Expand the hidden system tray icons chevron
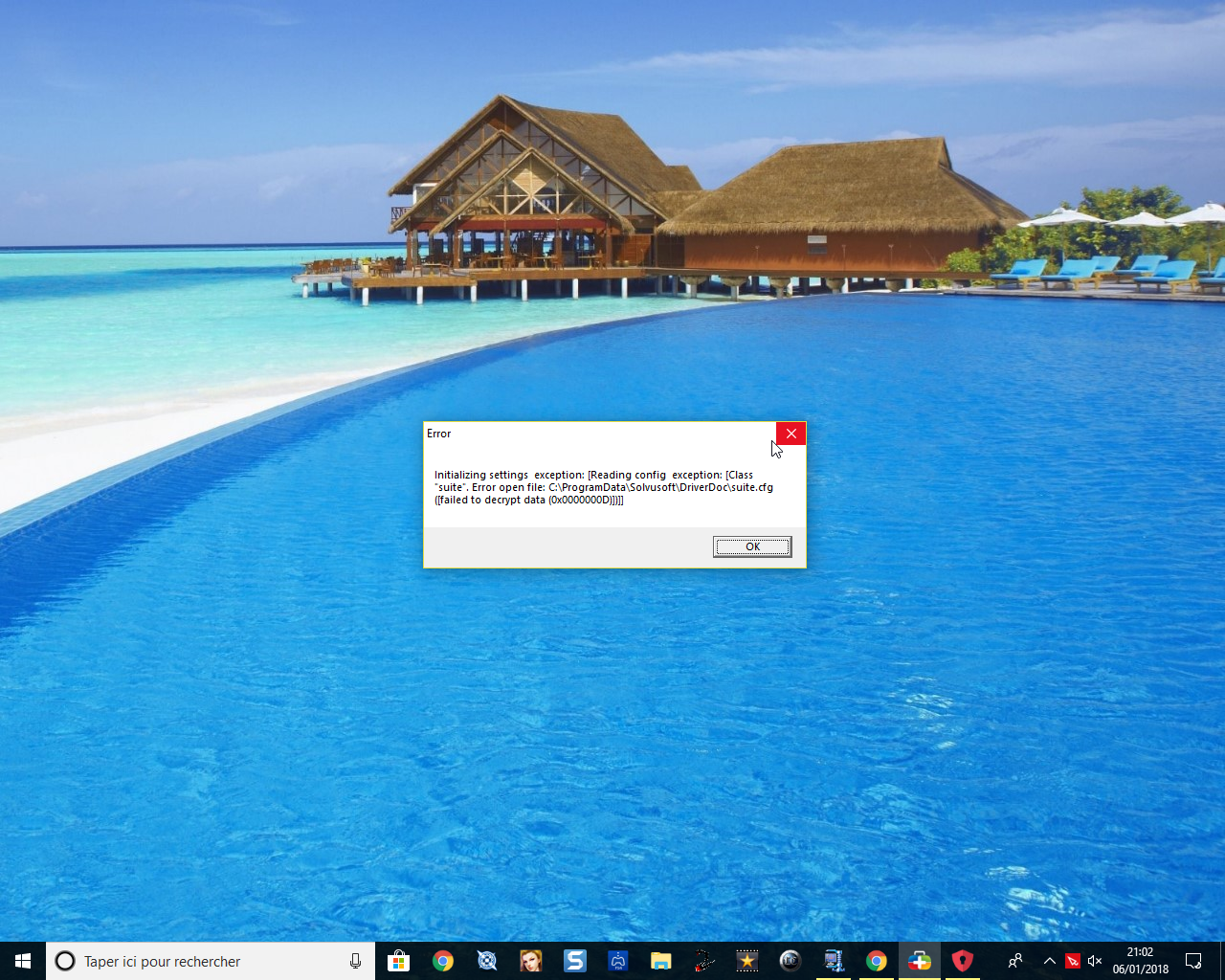 (x=1050, y=961)
